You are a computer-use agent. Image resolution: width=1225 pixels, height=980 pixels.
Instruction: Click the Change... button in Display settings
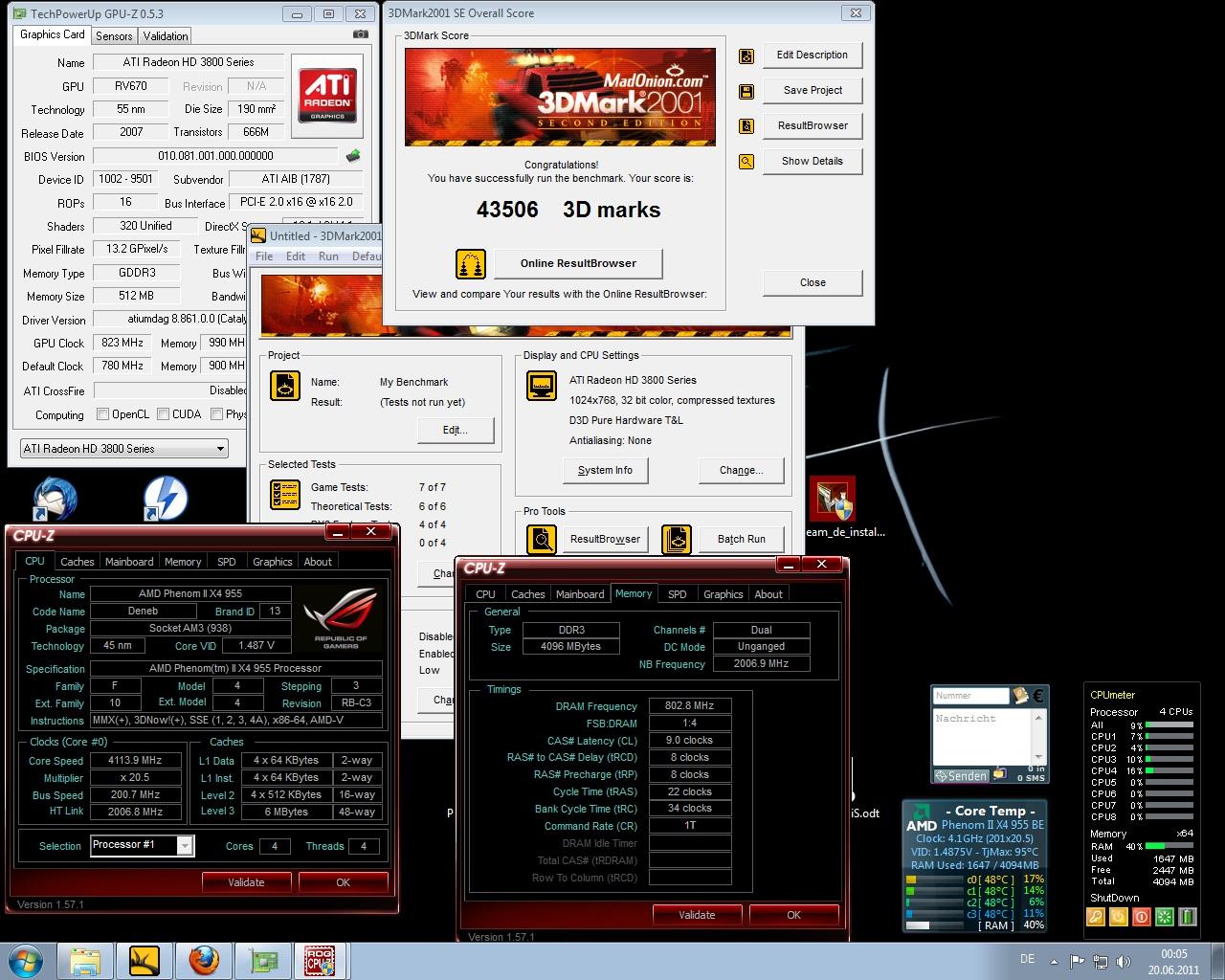[x=742, y=470]
